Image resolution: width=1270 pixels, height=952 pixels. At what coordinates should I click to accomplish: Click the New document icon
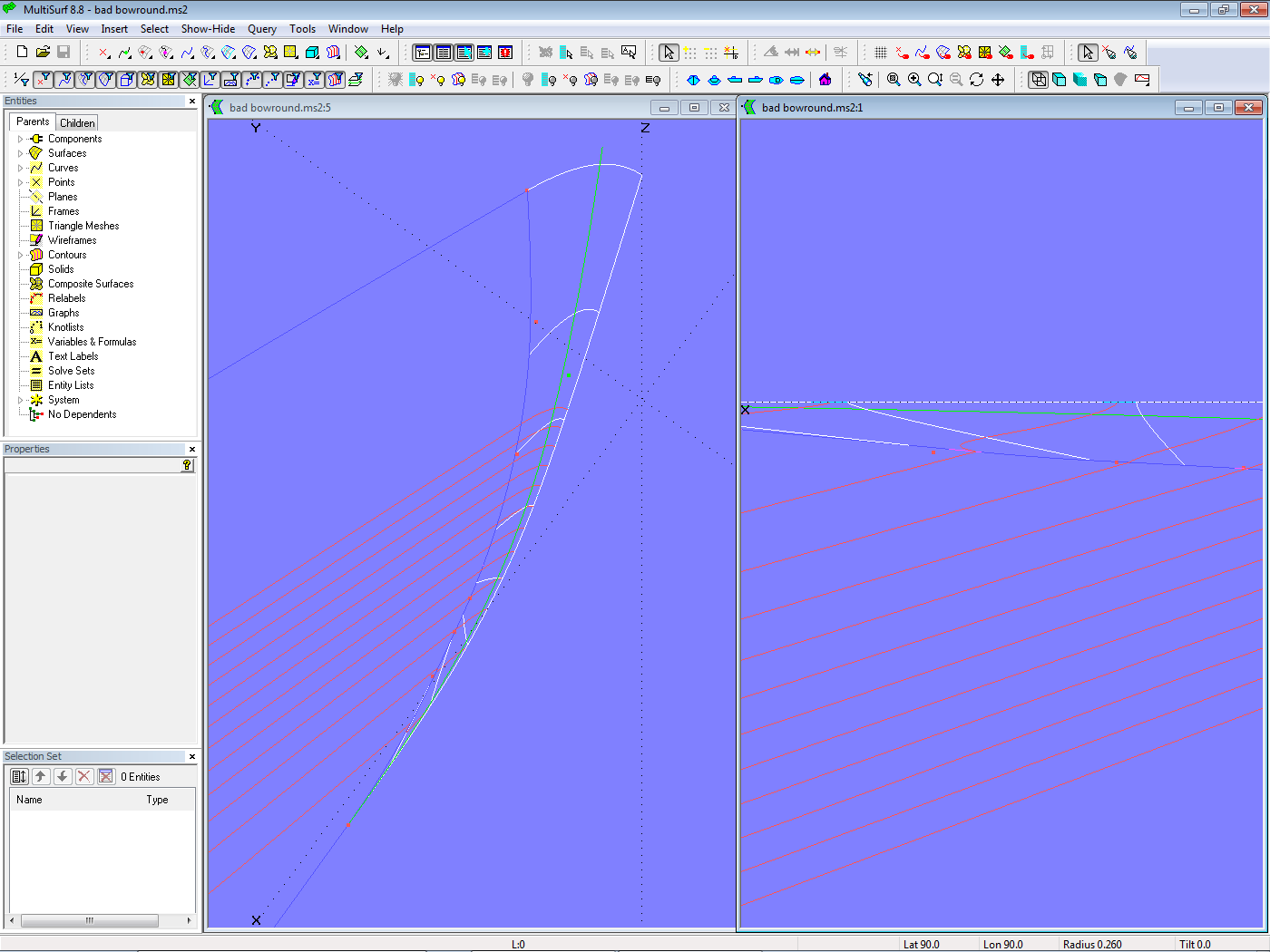pyautogui.click(x=22, y=53)
